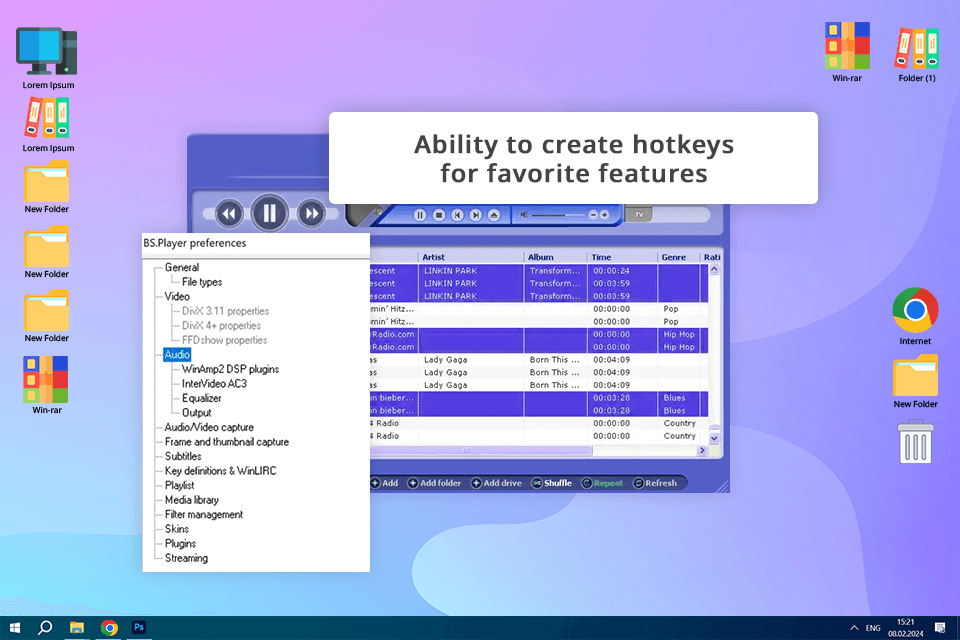Open WinAmp2 DSP plugins settings
Viewport: 960px width, 640px height.
(230, 369)
